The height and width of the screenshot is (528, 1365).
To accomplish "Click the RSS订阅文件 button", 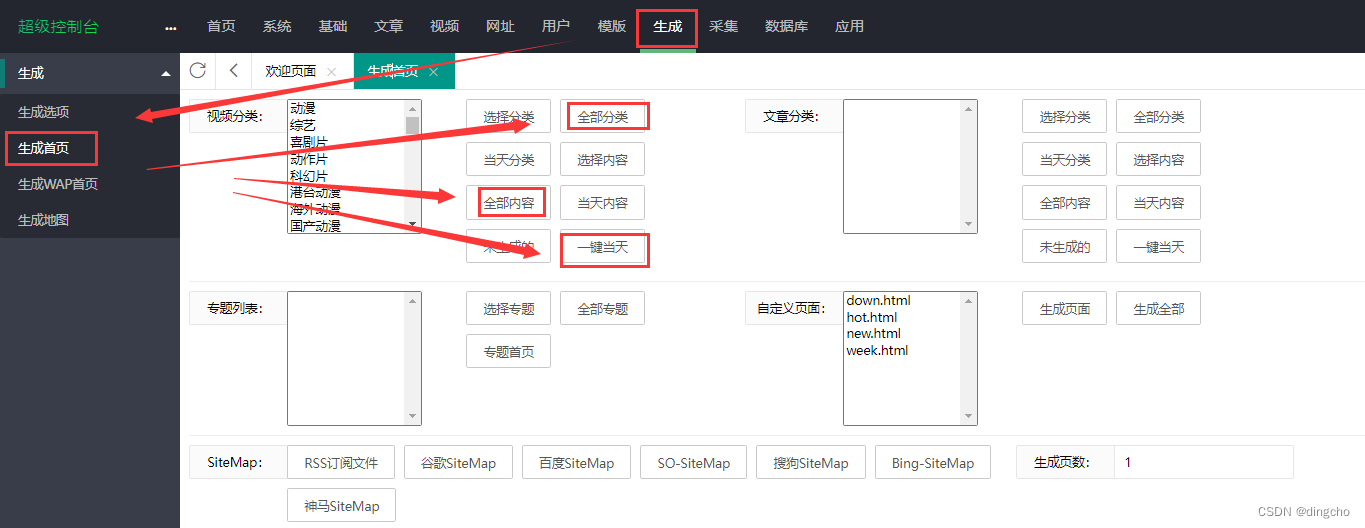I will (341, 462).
